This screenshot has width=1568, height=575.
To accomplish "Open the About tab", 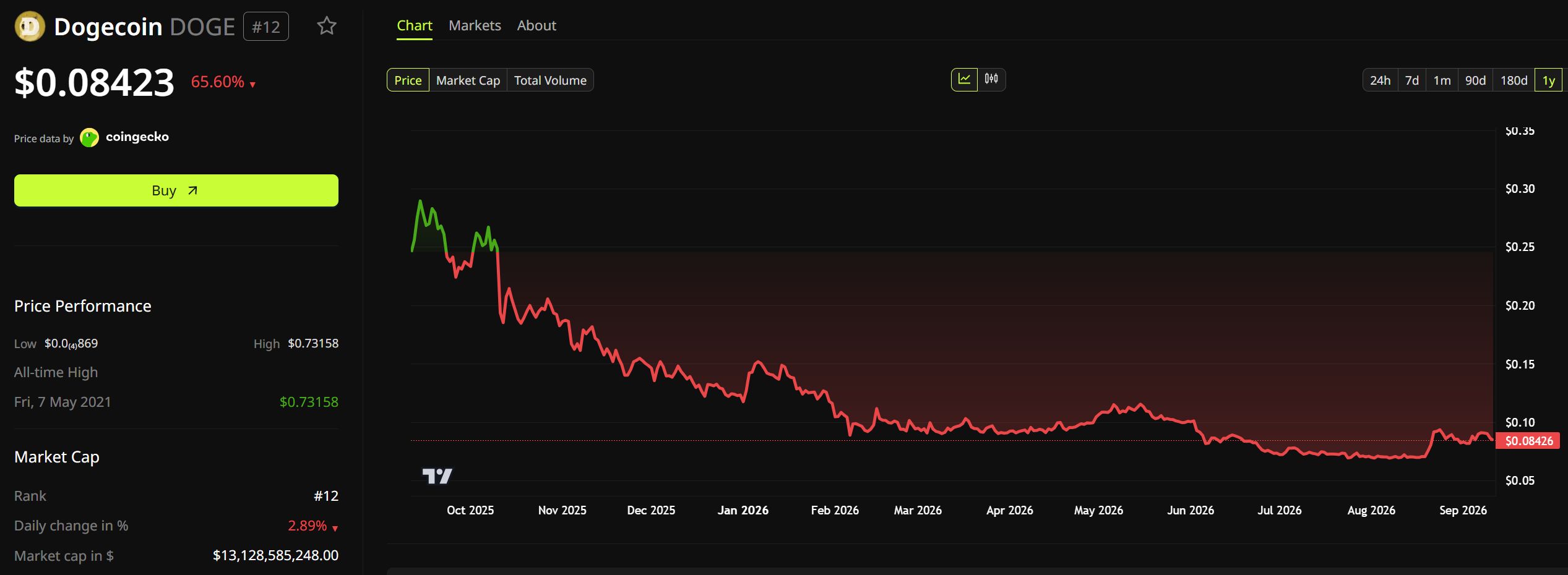I will tap(536, 25).
